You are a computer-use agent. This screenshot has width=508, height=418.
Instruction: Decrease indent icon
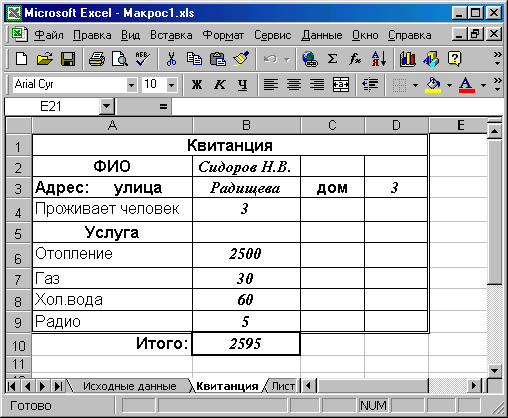(370, 85)
